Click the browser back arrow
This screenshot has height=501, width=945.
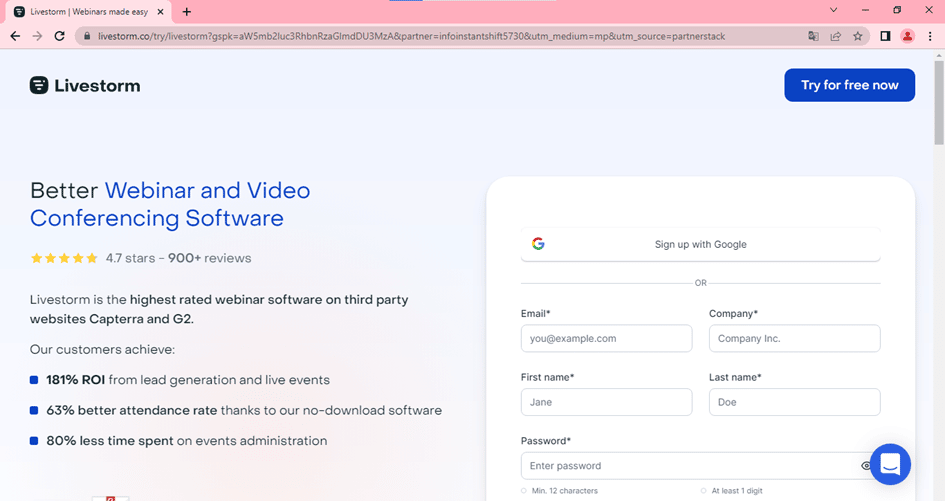coord(16,36)
